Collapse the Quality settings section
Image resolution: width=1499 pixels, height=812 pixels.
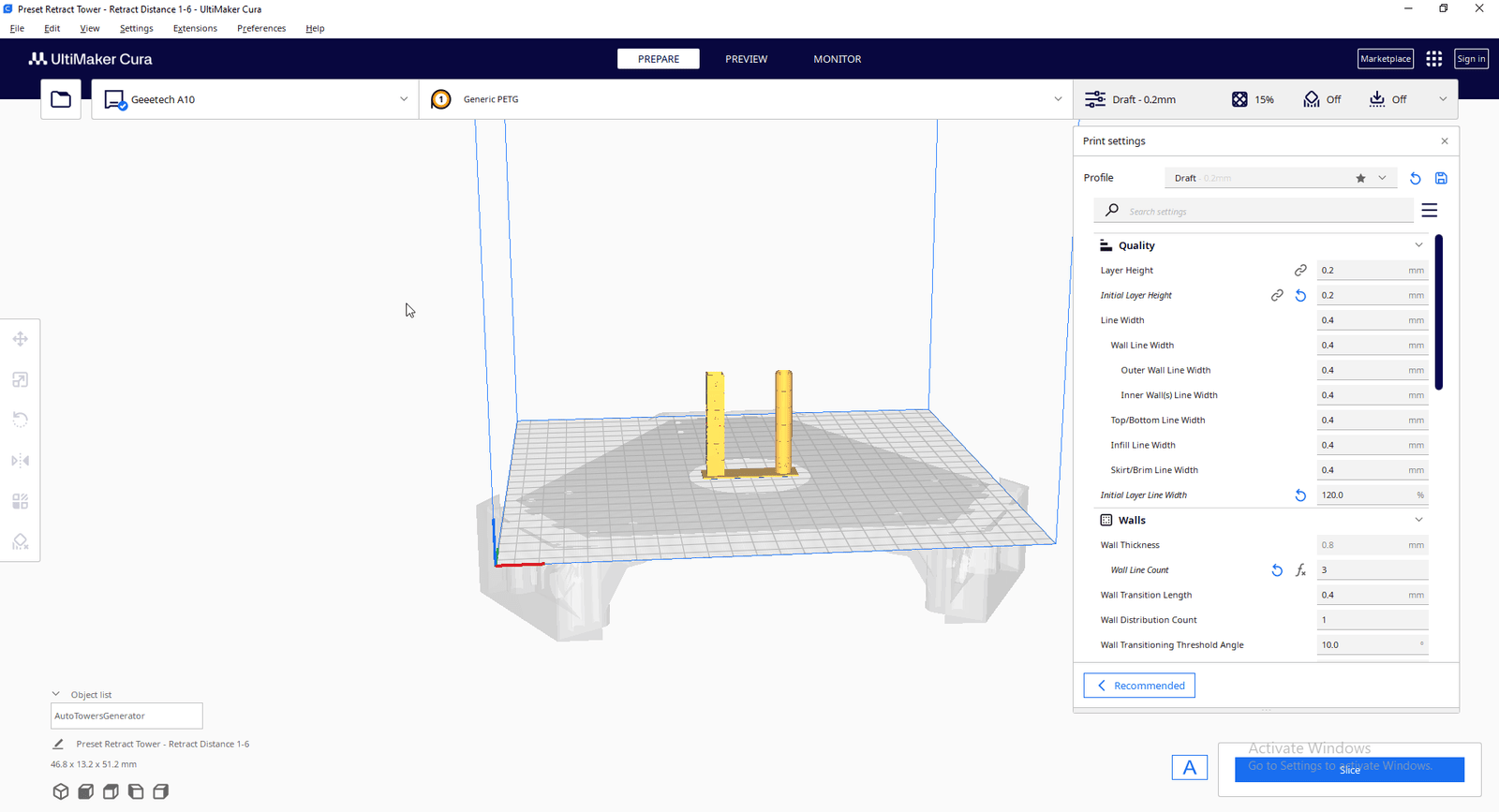(1418, 245)
